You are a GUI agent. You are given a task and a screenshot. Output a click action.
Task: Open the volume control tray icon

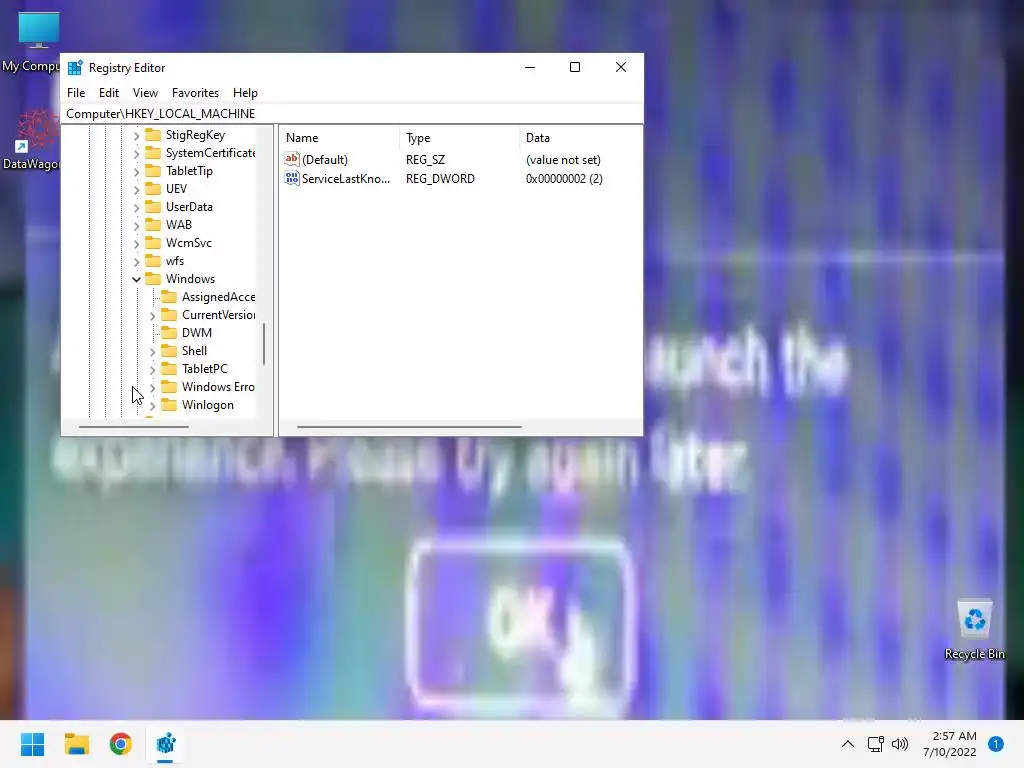(900, 744)
